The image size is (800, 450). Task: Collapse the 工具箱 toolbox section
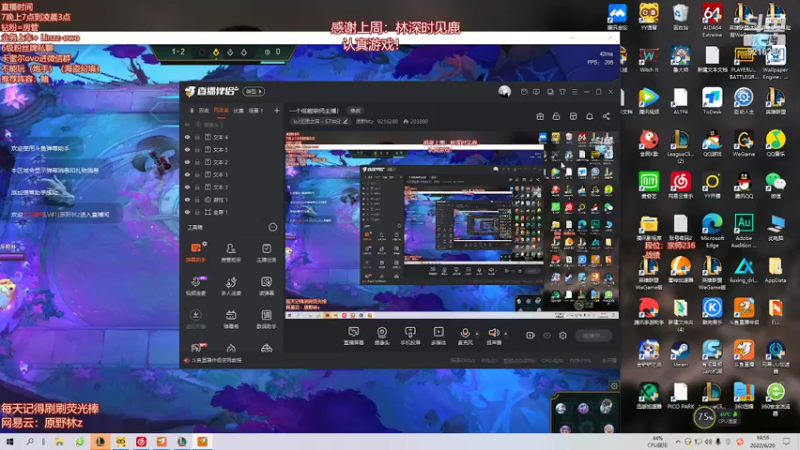[272, 227]
